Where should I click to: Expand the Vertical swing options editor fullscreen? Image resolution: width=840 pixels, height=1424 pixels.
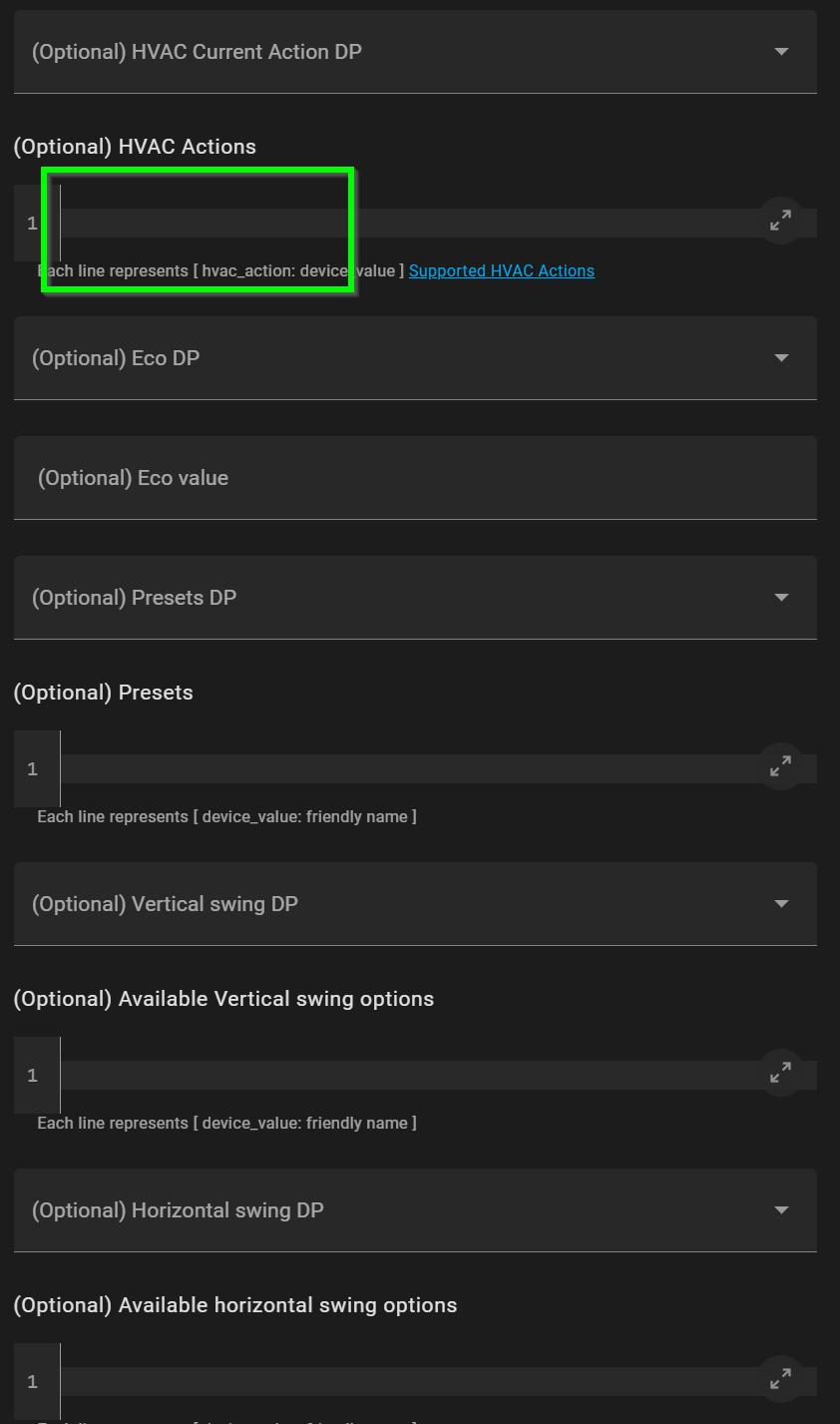click(x=780, y=1074)
